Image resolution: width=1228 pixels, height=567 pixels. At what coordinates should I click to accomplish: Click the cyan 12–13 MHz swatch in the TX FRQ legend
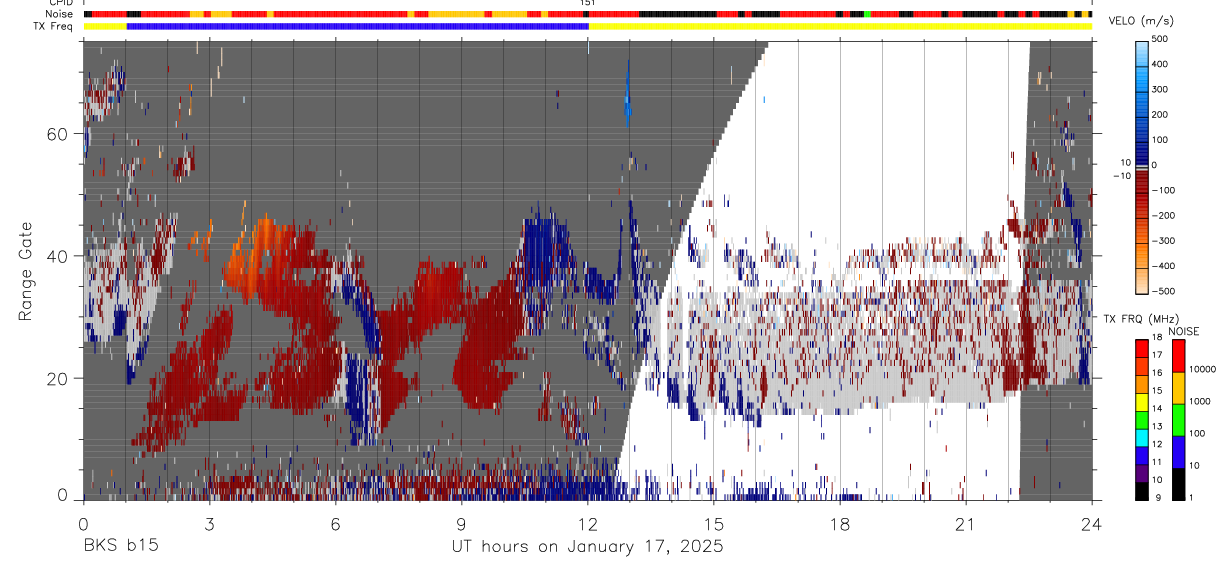pyautogui.click(x=1142, y=437)
